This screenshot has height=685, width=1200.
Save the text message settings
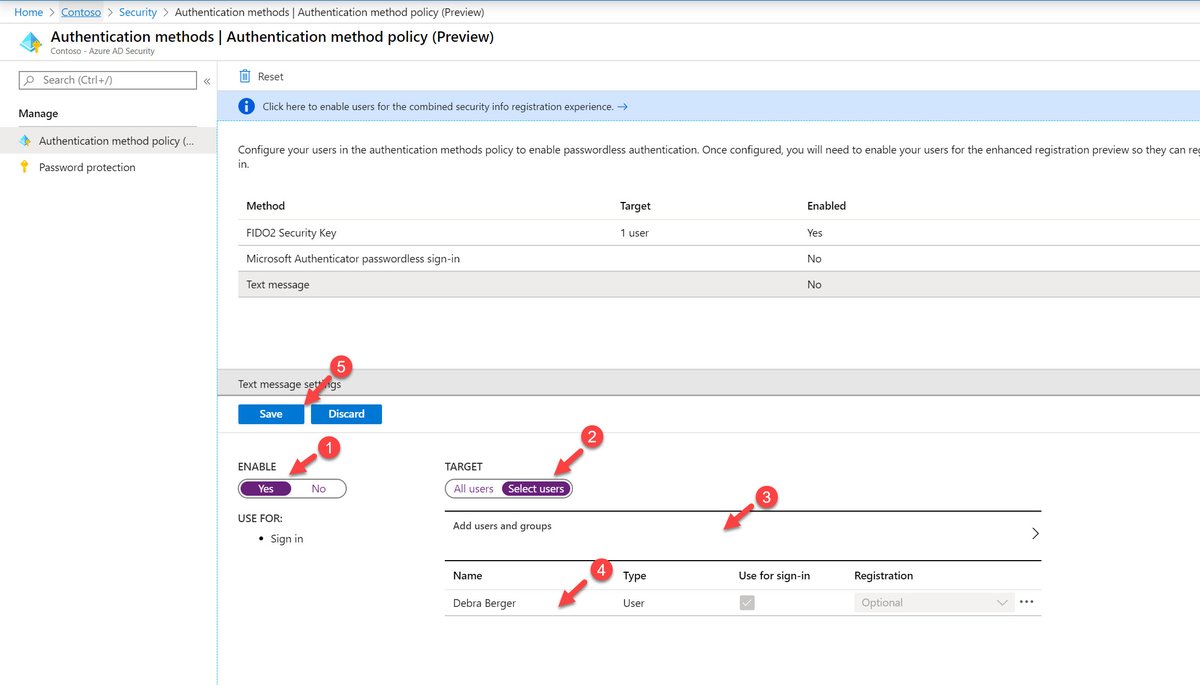pyautogui.click(x=270, y=413)
